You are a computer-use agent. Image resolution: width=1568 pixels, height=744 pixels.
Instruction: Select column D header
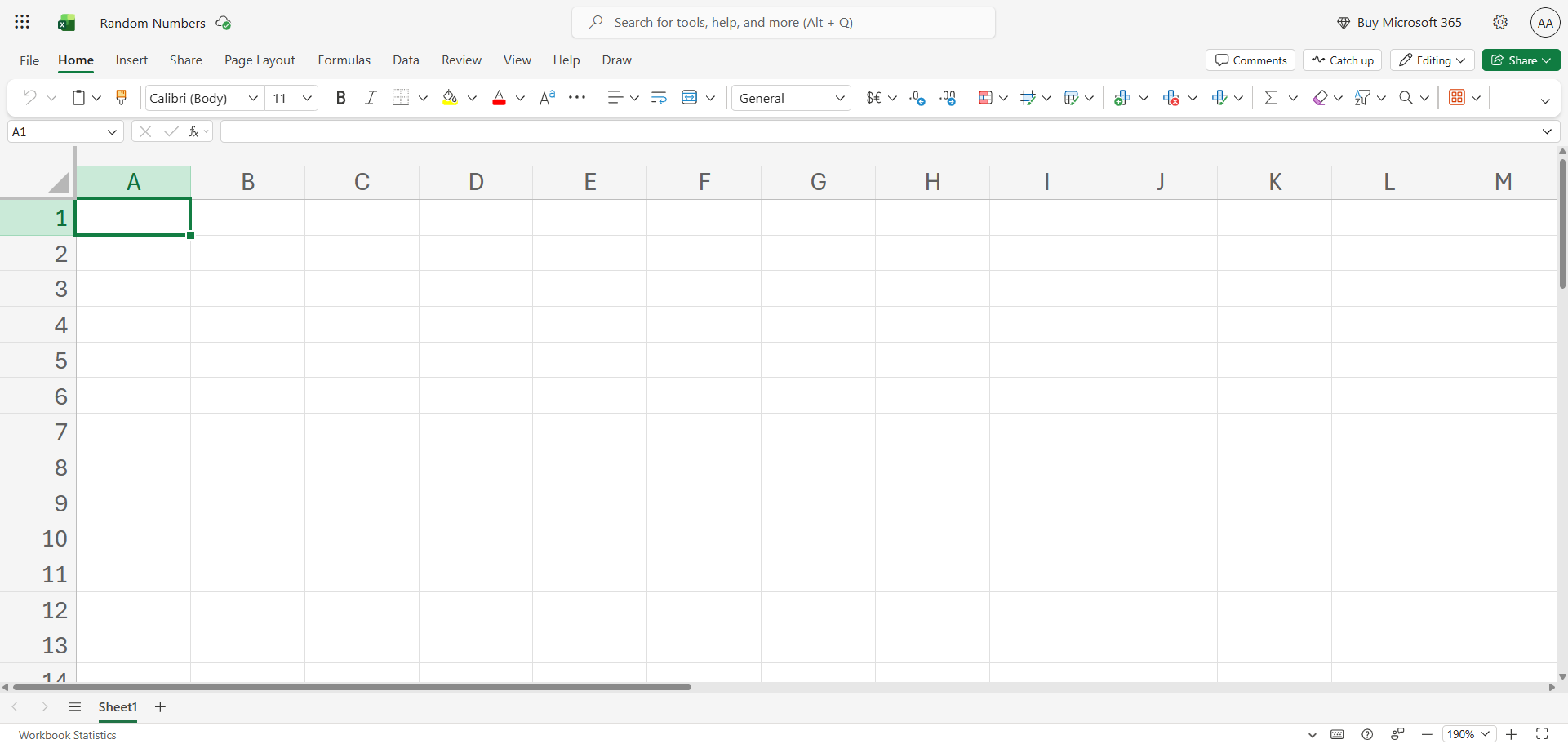[x=476, y=181]
